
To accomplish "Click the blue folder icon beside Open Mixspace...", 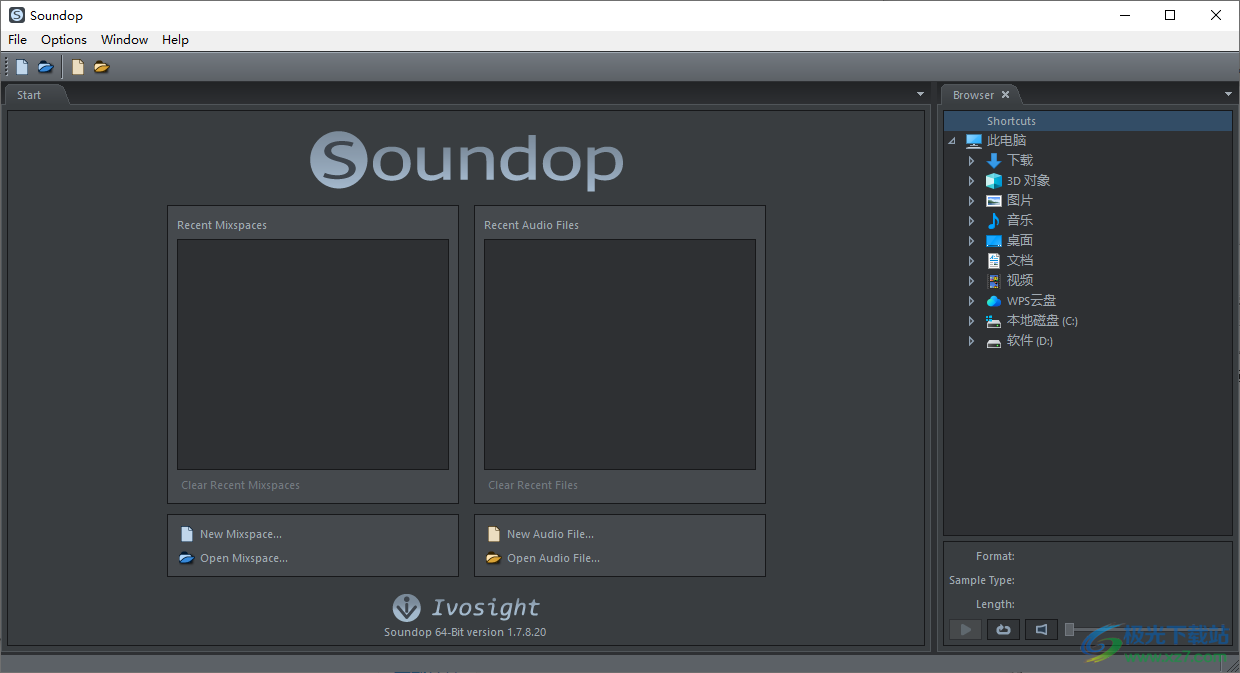I will [186, 558].
